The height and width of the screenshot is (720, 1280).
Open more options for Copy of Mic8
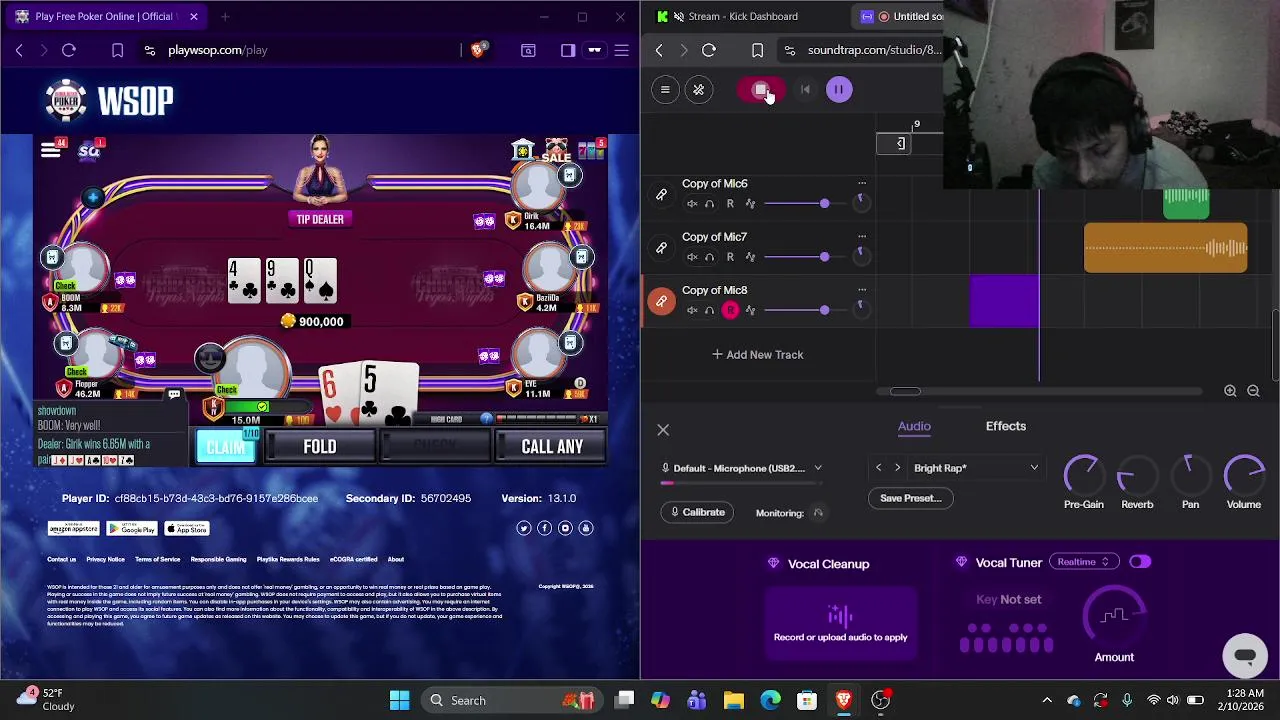[x=862, y=290]
